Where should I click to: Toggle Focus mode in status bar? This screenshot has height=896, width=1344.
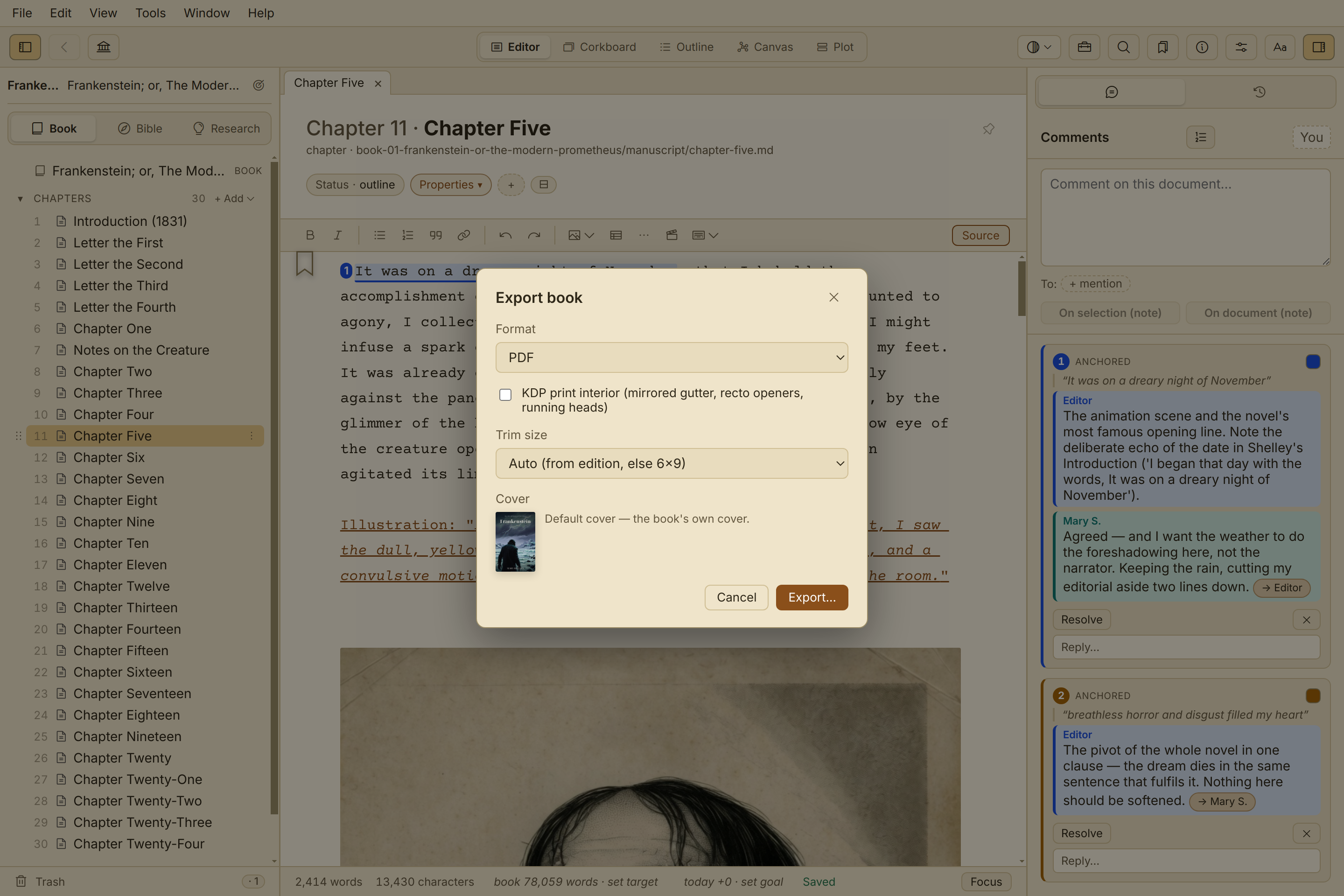986,881
